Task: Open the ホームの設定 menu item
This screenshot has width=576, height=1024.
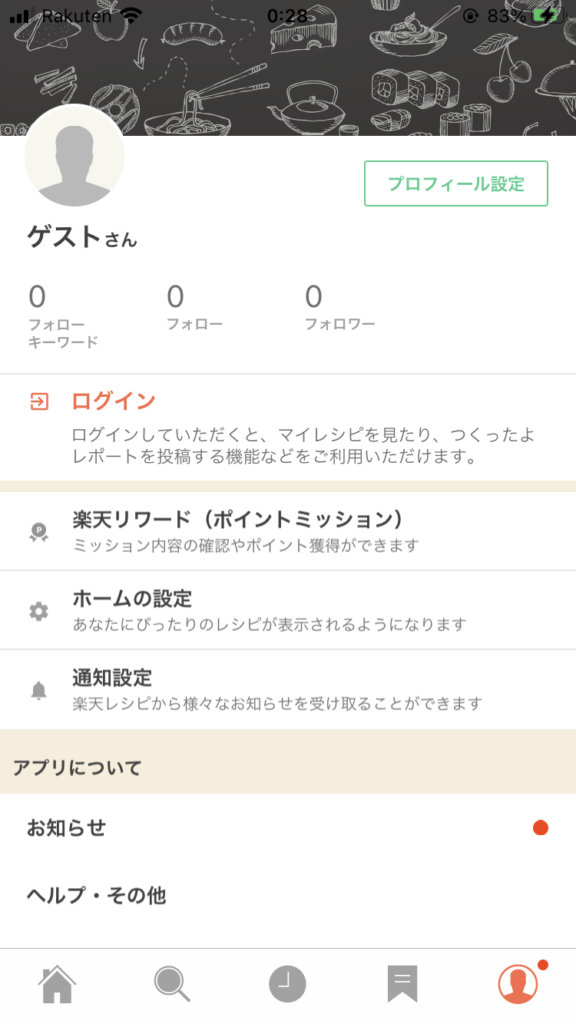Action: (288, 610)
